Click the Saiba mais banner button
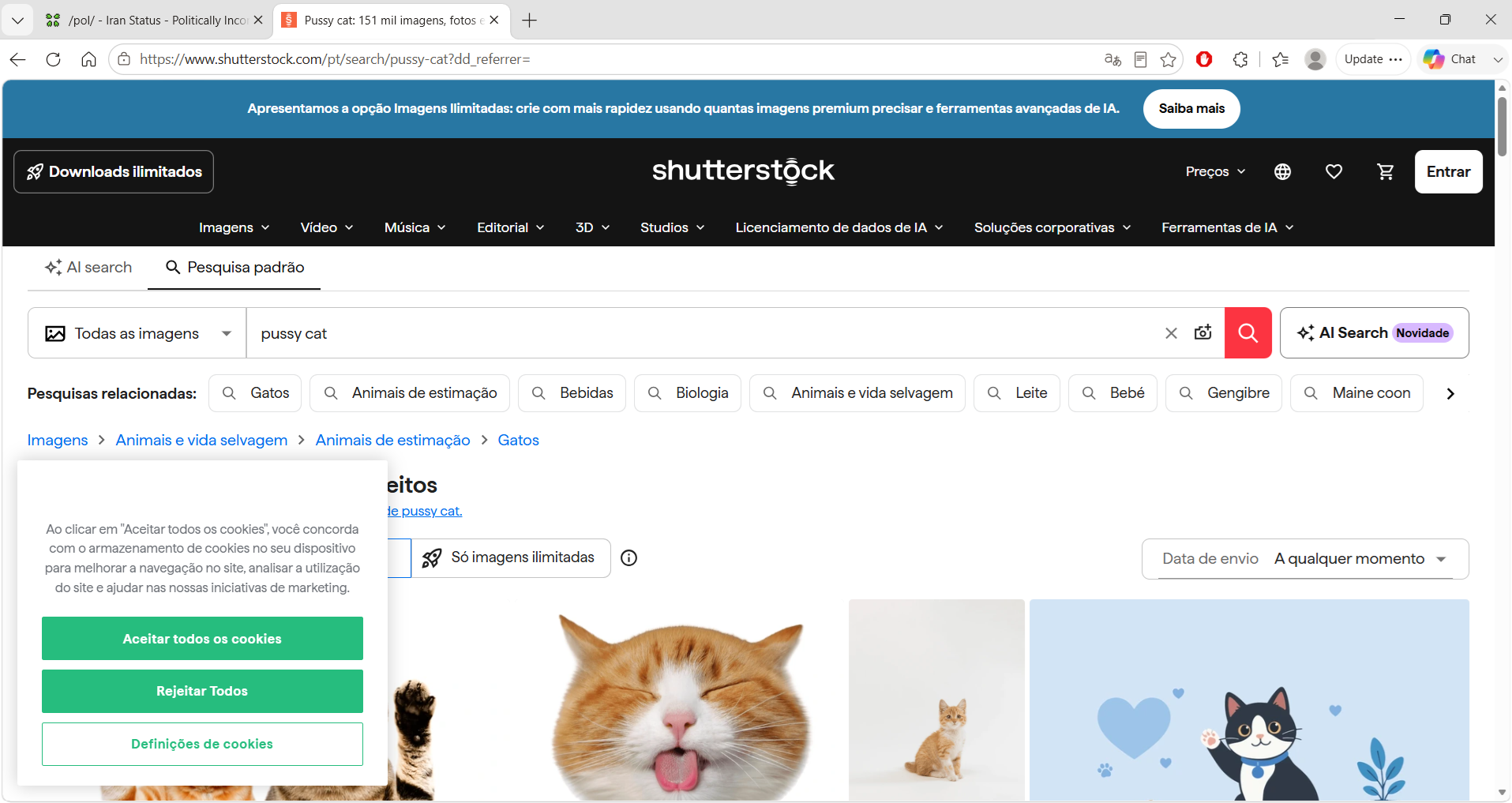 [x=1191, y=109]
